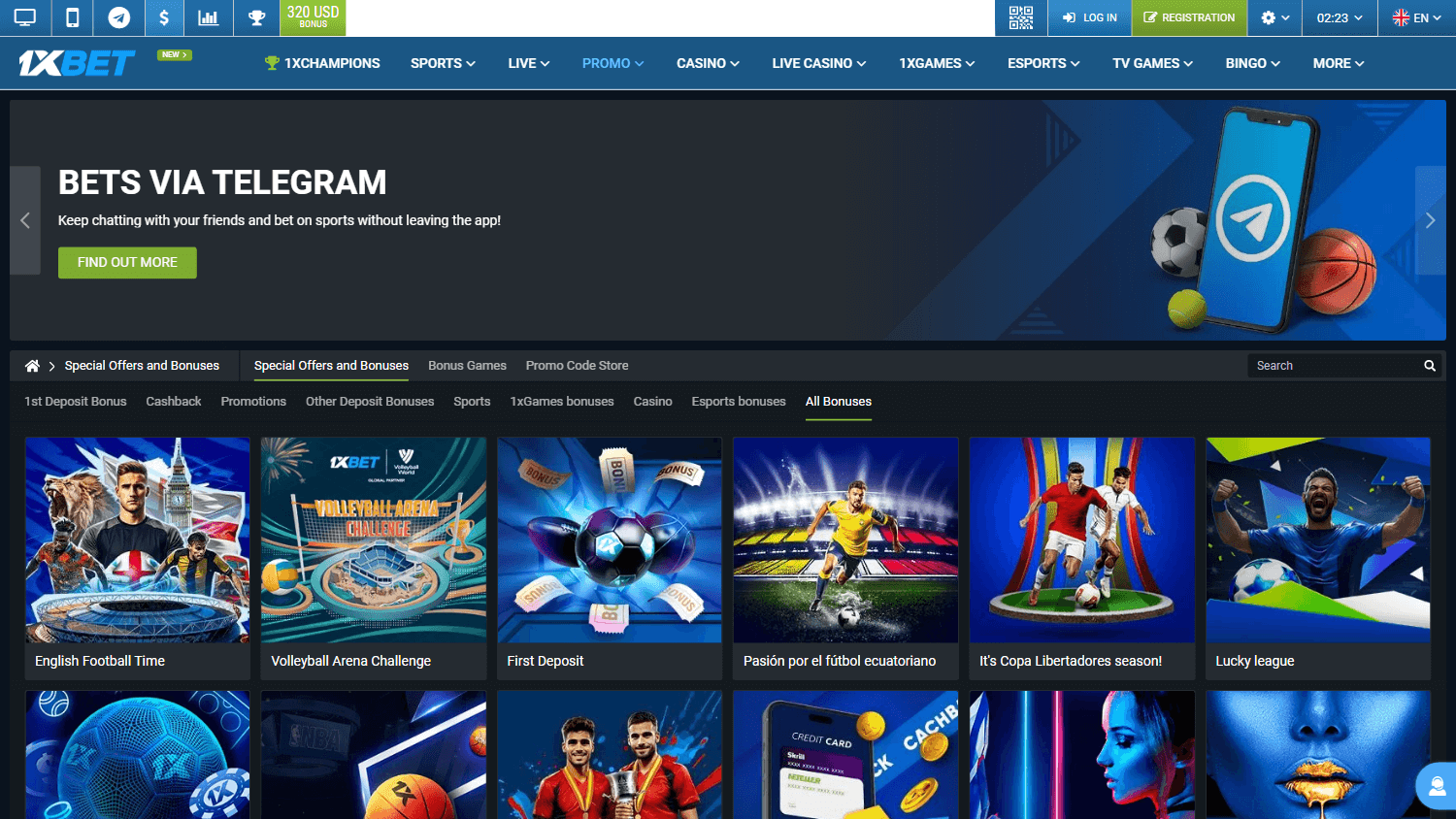
Task: Click the Telegram phone banner image
Action: tap(1262, 220)
